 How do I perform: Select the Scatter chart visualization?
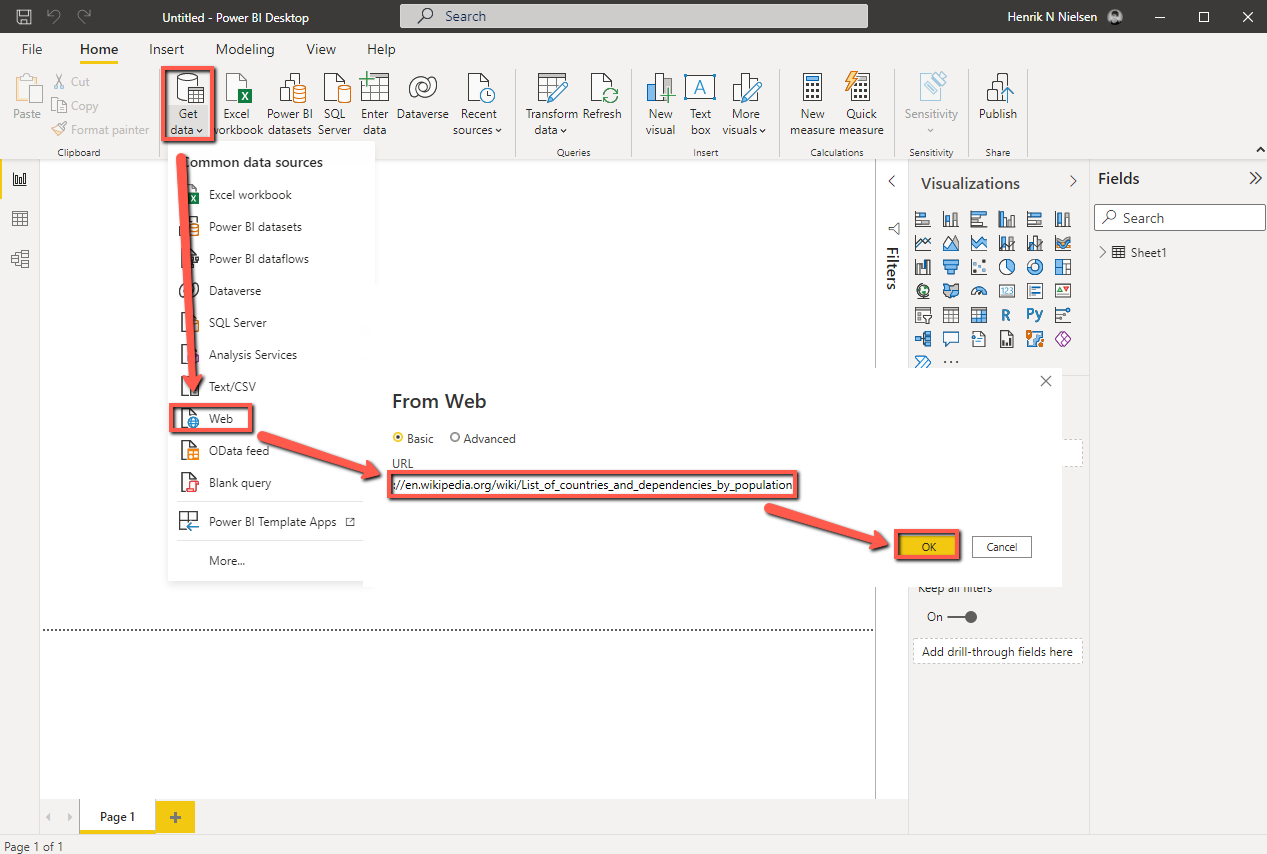pos(979,267)
